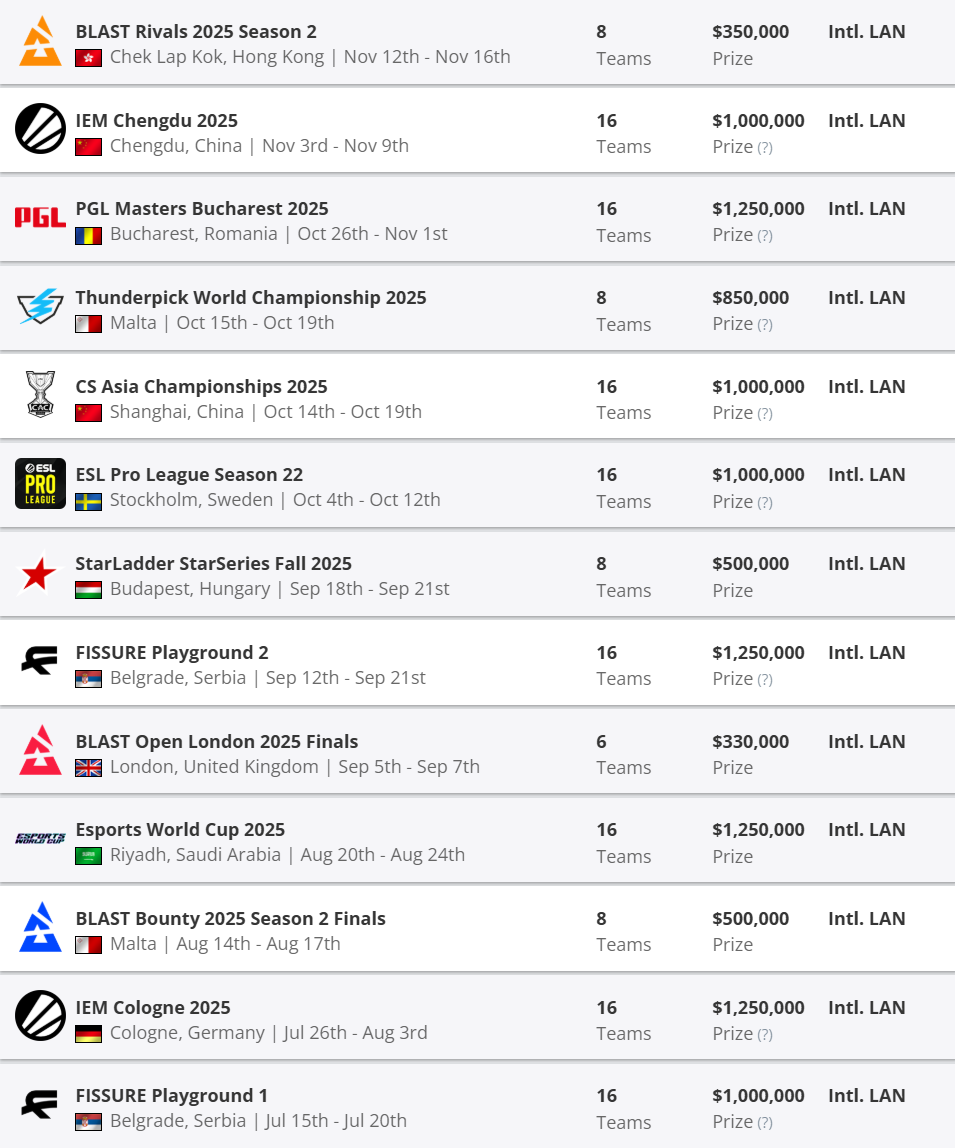955x1148 pixels.
Task: Click the BLAST Bounty Season 2 Finals logo
Action: (x=40, y=927)
